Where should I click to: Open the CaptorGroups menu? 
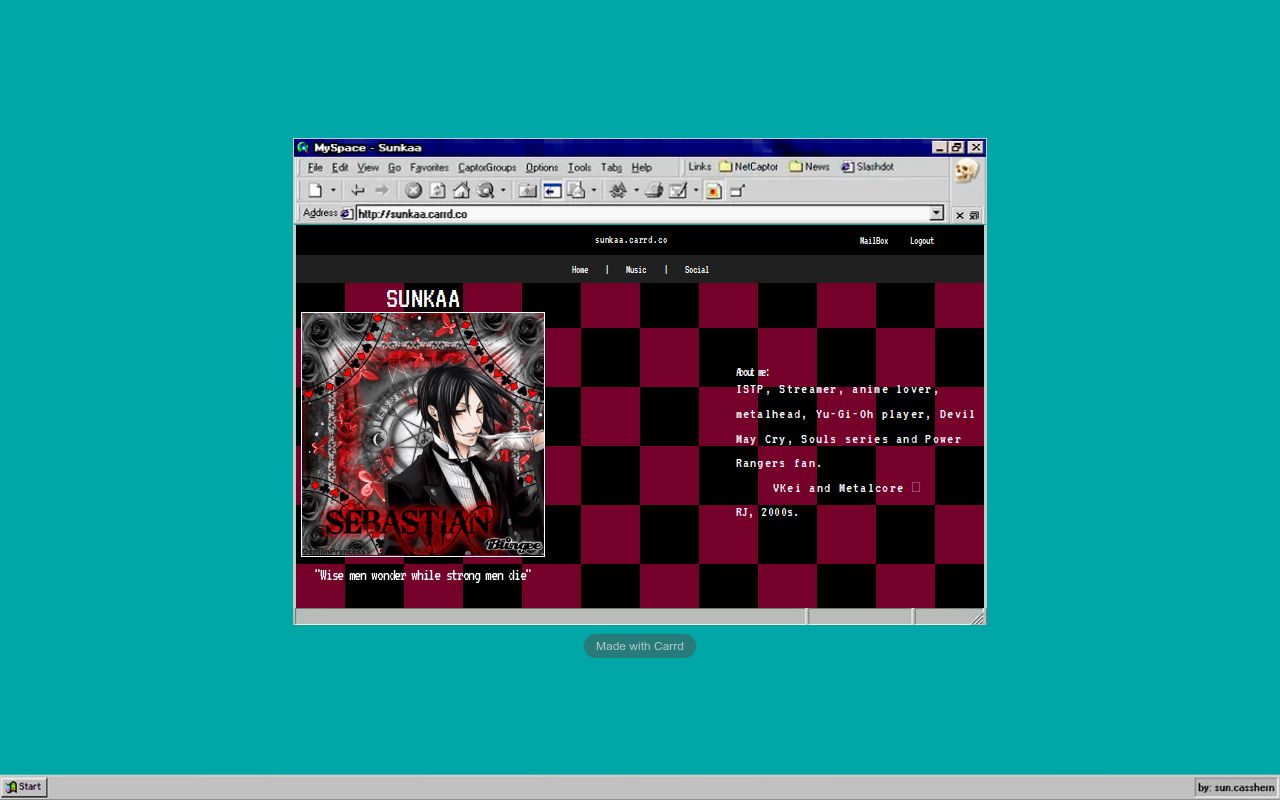pyautogui.click(x=487, y=167)
